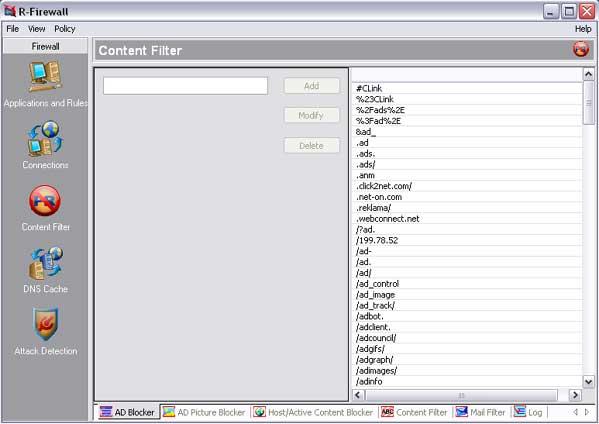
Task: Select the Connections sidebar icon
Action: pos(45,138)
